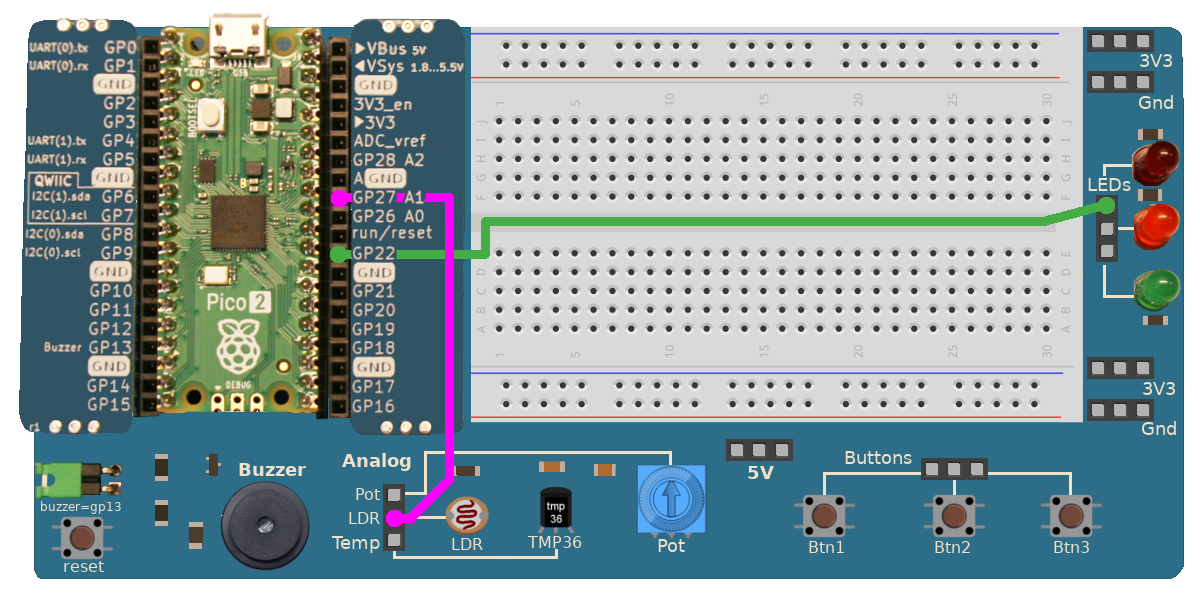Click the GP8 pin label
The width and height of the screenshot is (1200, 598).
click(119, 234)
